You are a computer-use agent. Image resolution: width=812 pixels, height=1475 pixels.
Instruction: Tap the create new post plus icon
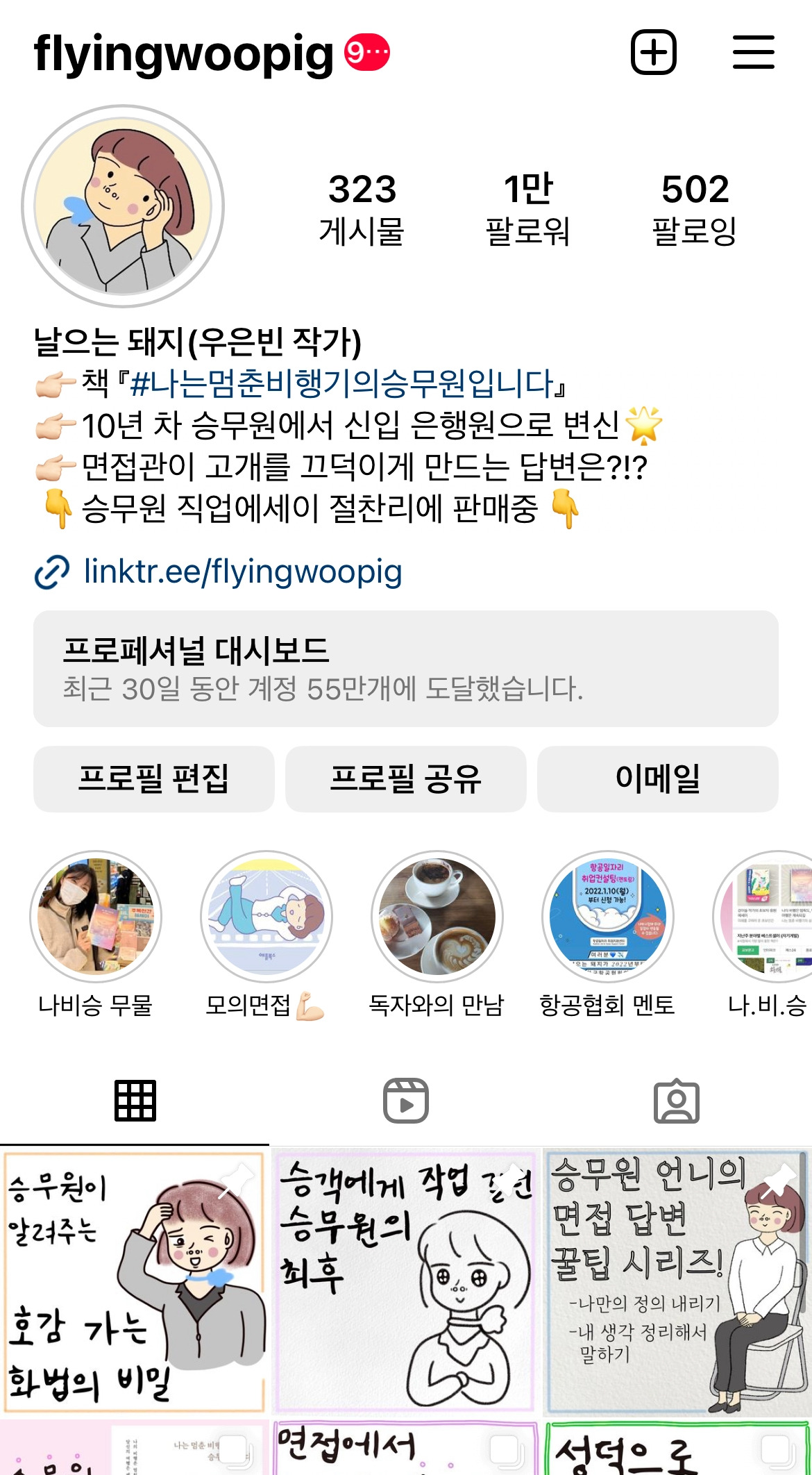(653, 52)
